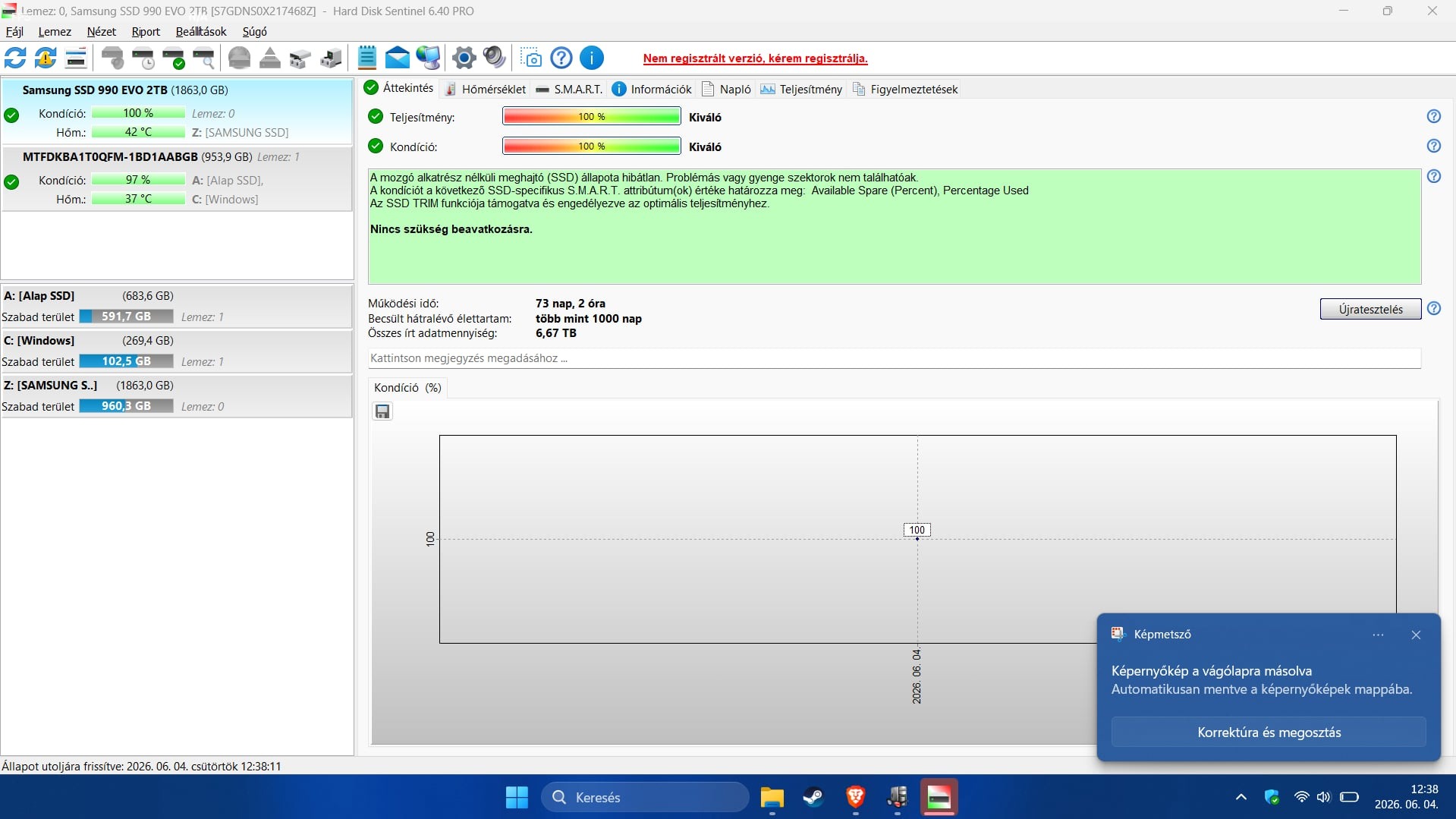Open the blue notepad report icon
This screenshot has height=819, width=1456.
pos(367,58)
